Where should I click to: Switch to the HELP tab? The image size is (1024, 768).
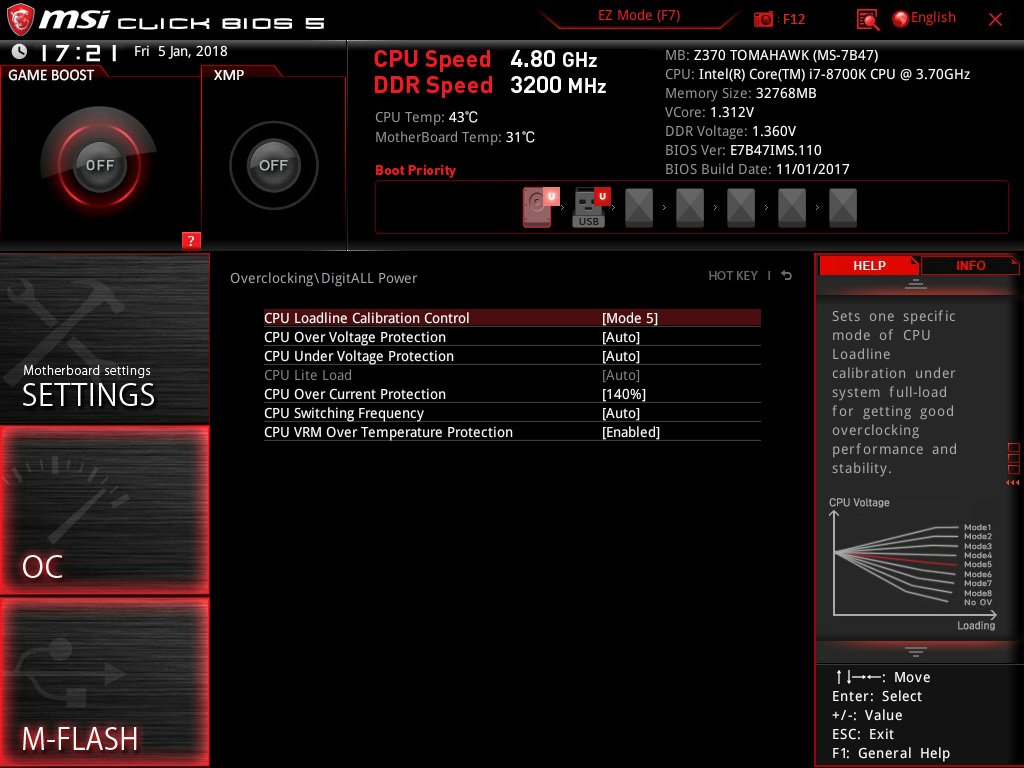[x=869, y=265]
